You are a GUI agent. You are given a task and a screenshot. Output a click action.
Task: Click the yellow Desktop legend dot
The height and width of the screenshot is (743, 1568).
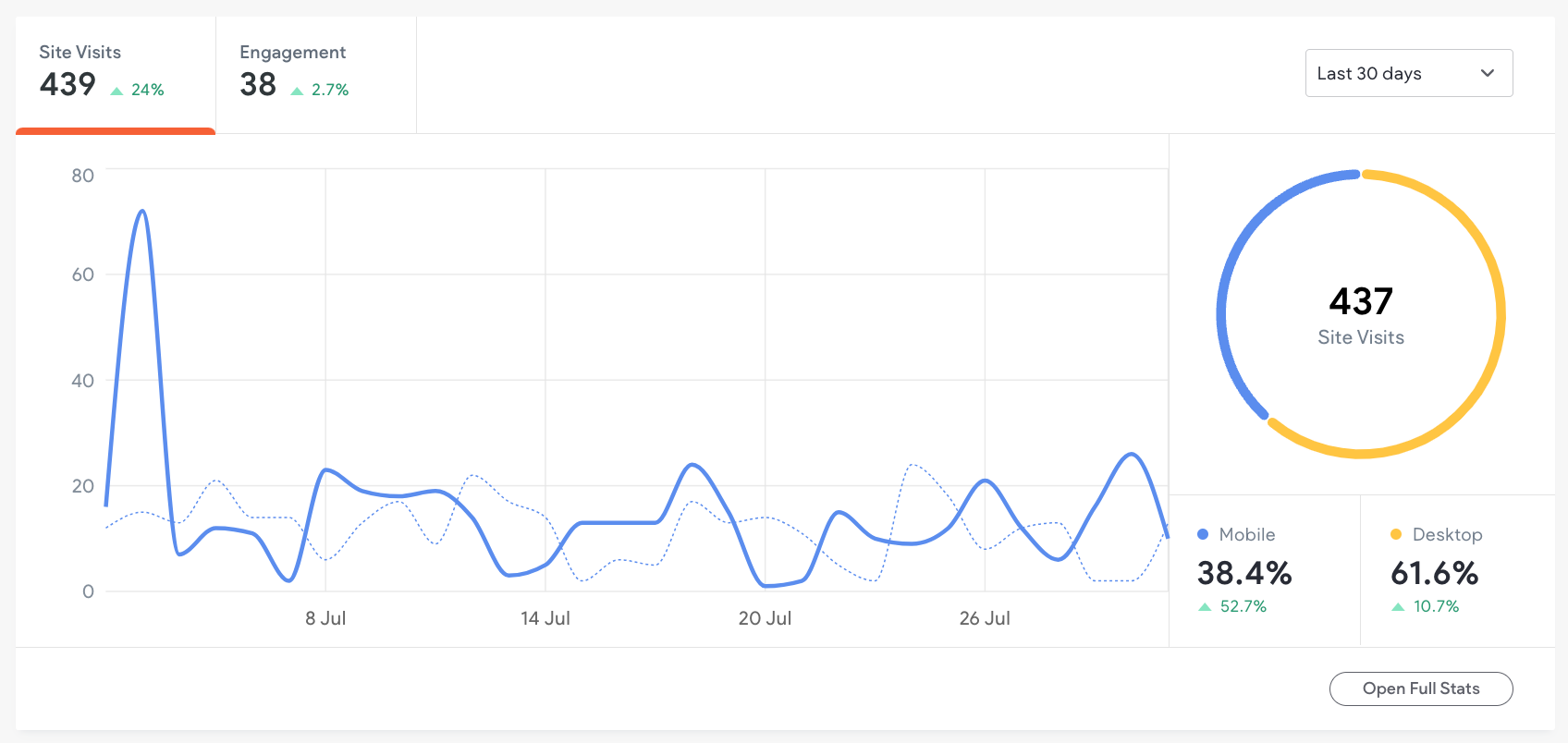pyautogui.click(x=1396, y=534)
